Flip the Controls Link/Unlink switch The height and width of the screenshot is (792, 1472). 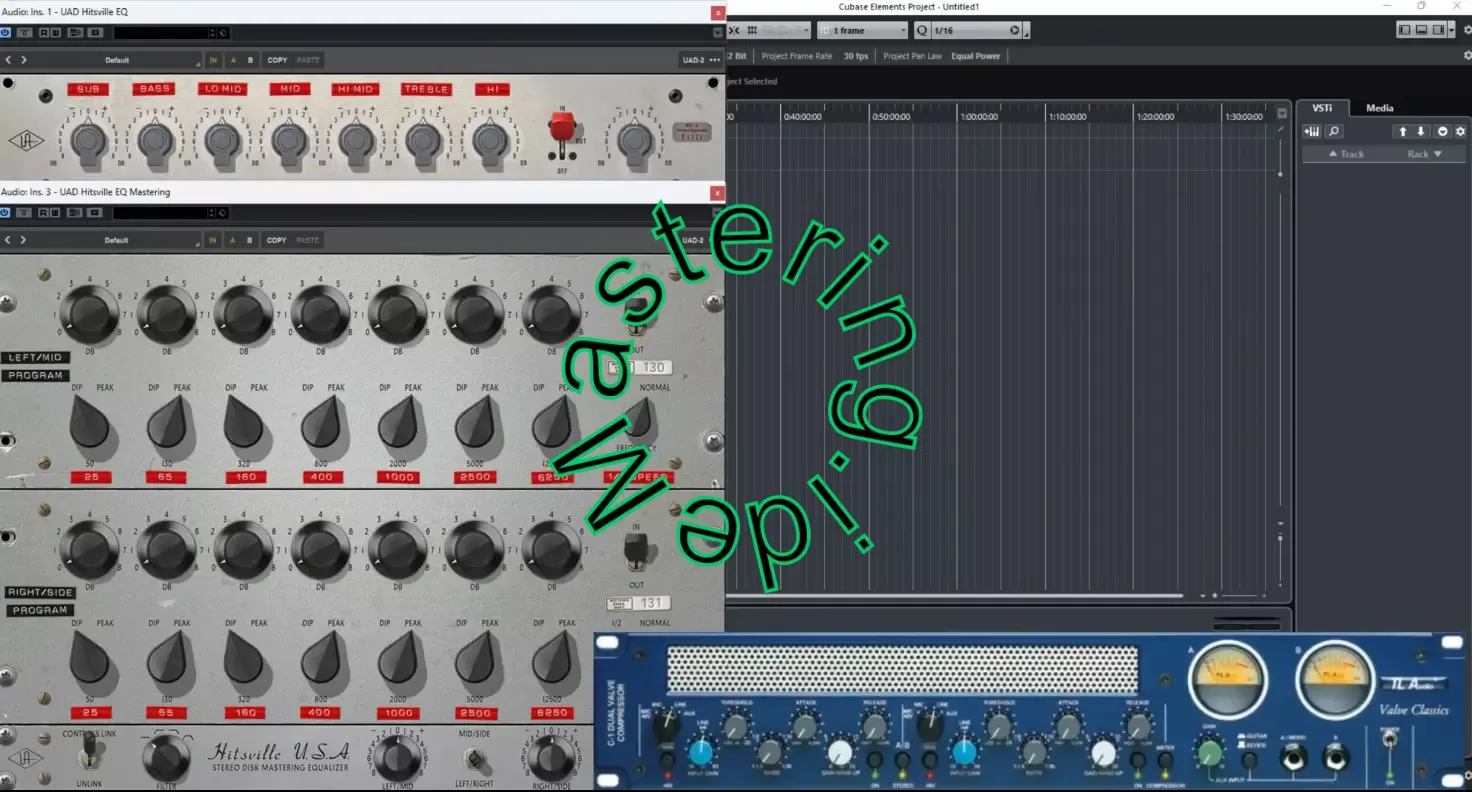88,750
